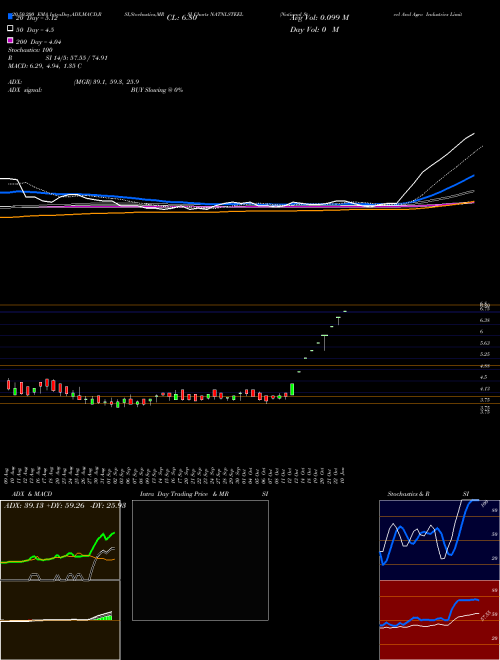Click the ADX +DY -DY reading header
This screenshot has width=500, height=660.
pos(65,505)
